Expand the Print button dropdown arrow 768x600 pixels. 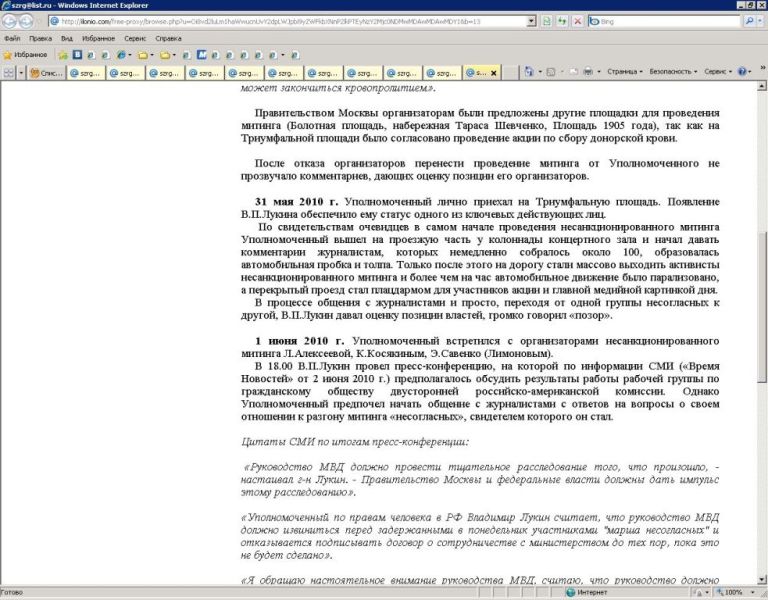599,72
